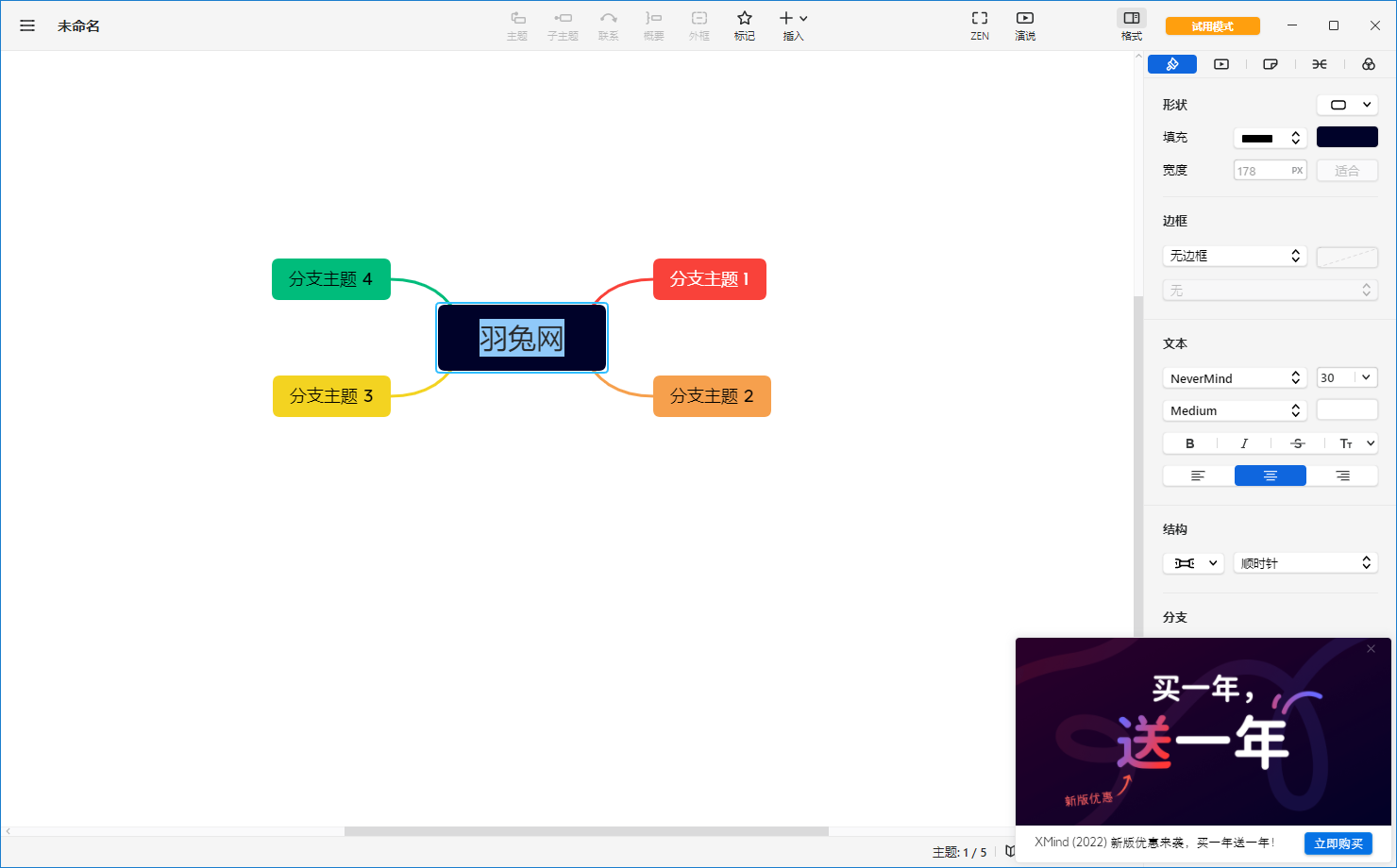This screenshot has width=1397, height=868.
Task: Switch to the color theme circles tab
Action: 1369,64
